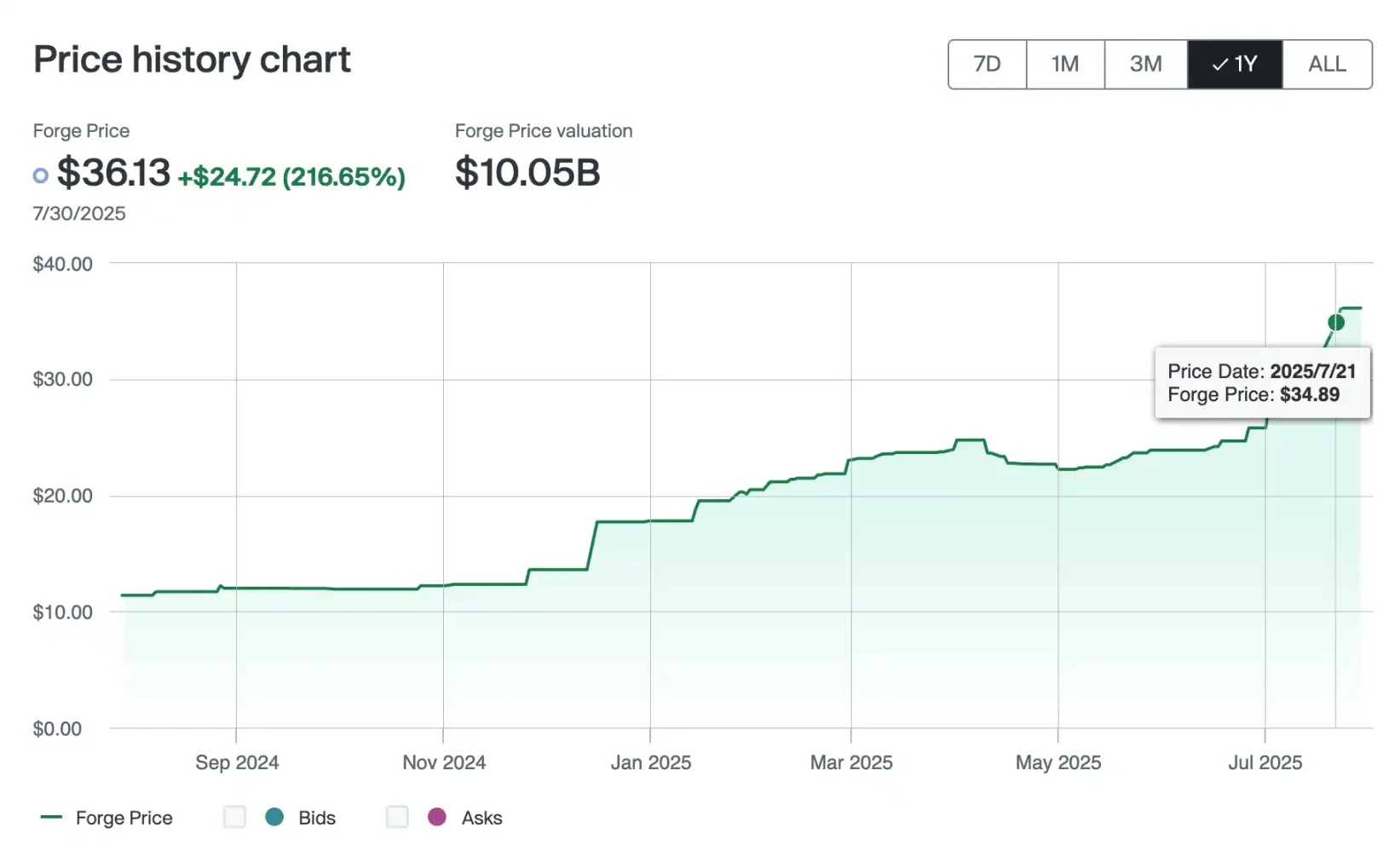
Task: Click the Price history chart heading
Action: [192, 60]
